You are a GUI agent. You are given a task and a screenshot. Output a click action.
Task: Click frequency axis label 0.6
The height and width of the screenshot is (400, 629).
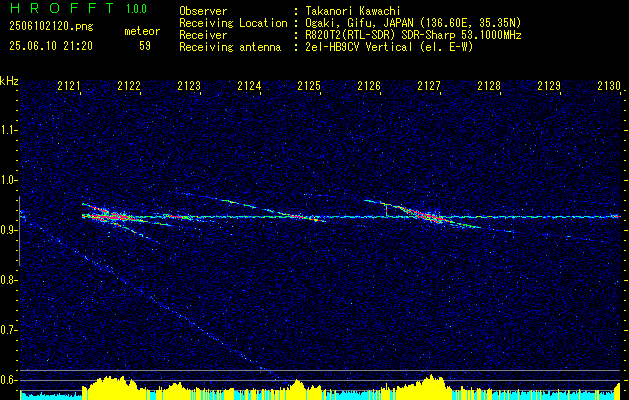(x=9, y=380)
